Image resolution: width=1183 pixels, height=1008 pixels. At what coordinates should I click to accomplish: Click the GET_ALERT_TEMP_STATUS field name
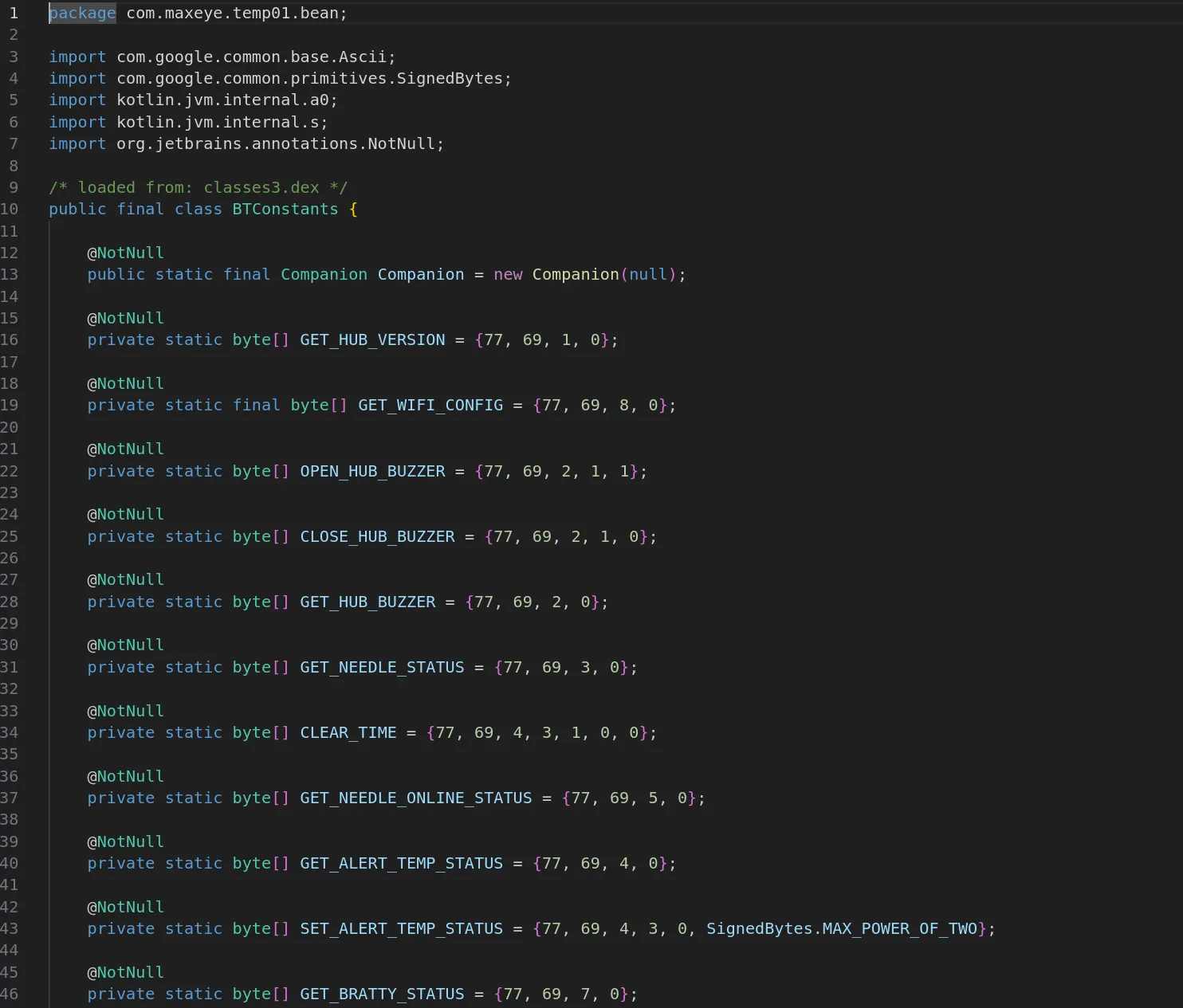(402, 863)
